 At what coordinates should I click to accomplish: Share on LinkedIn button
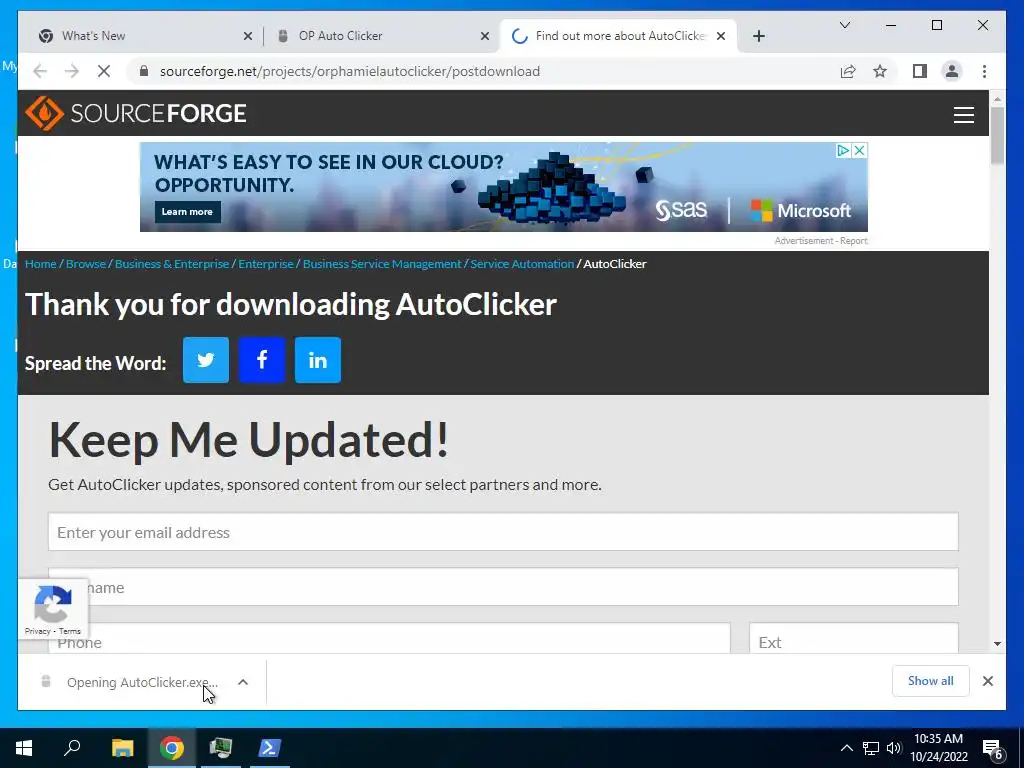(317, 360)
